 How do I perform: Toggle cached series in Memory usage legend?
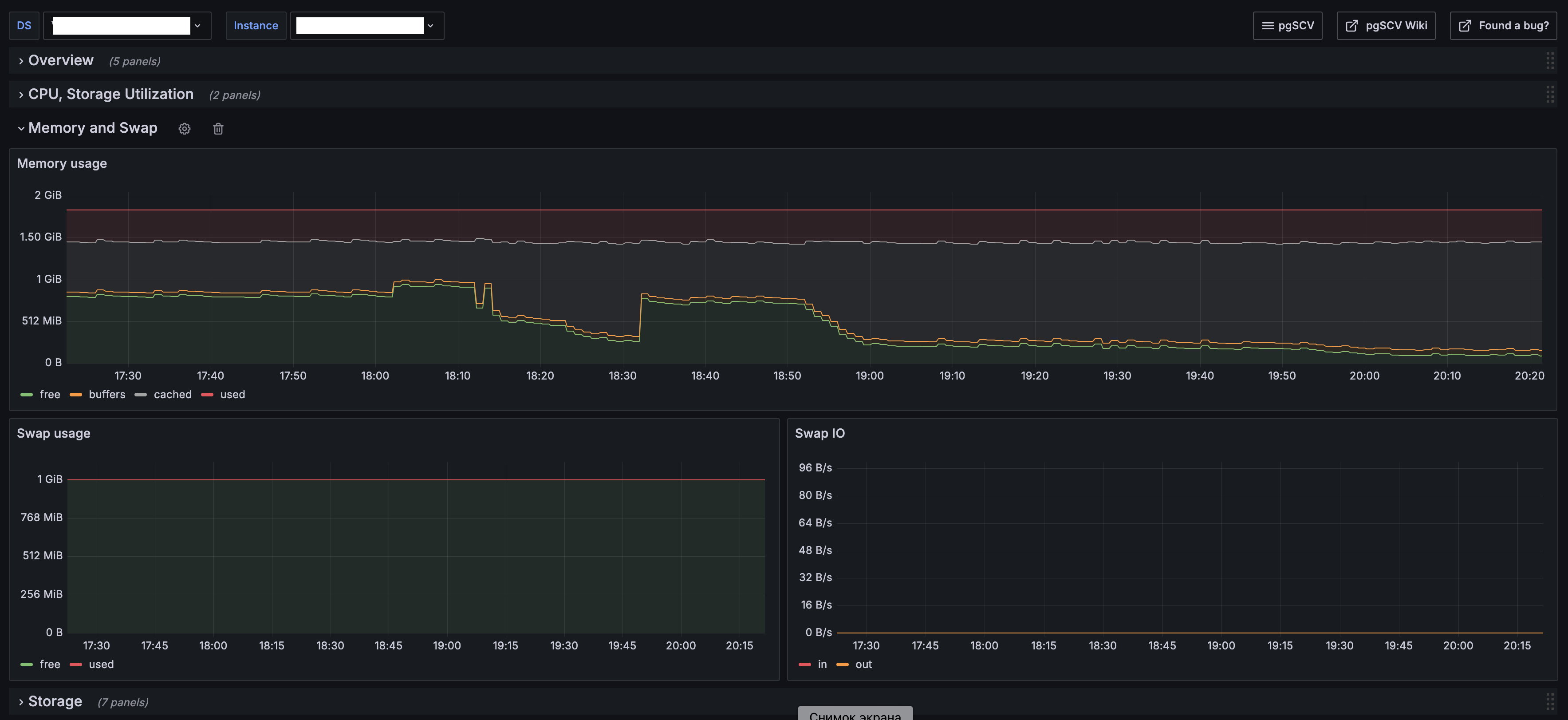tap(172, 395)
